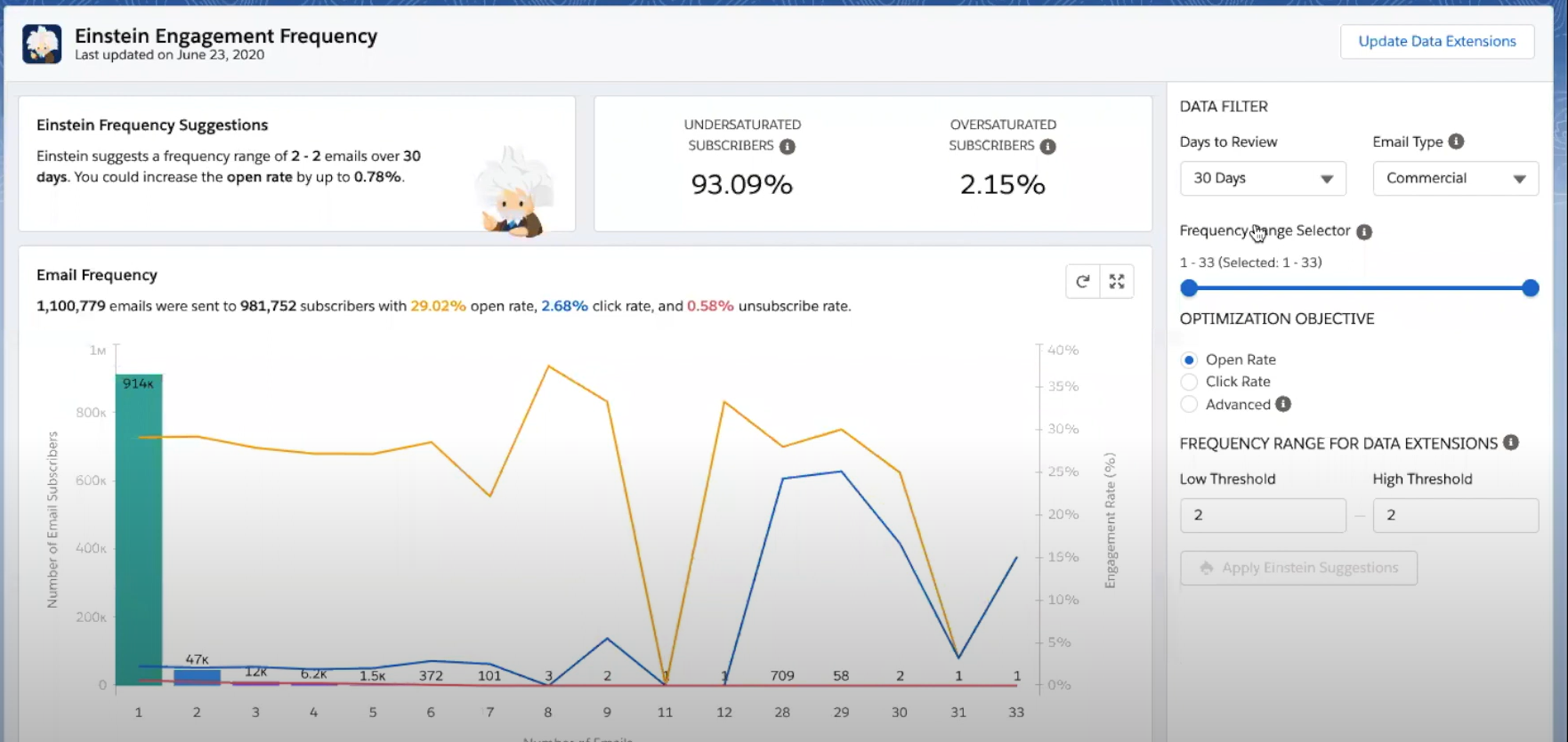The width and height of the screenshot is (1568, 742).
Task: Refresh the Email Frequency chart
Action: 1083,282
